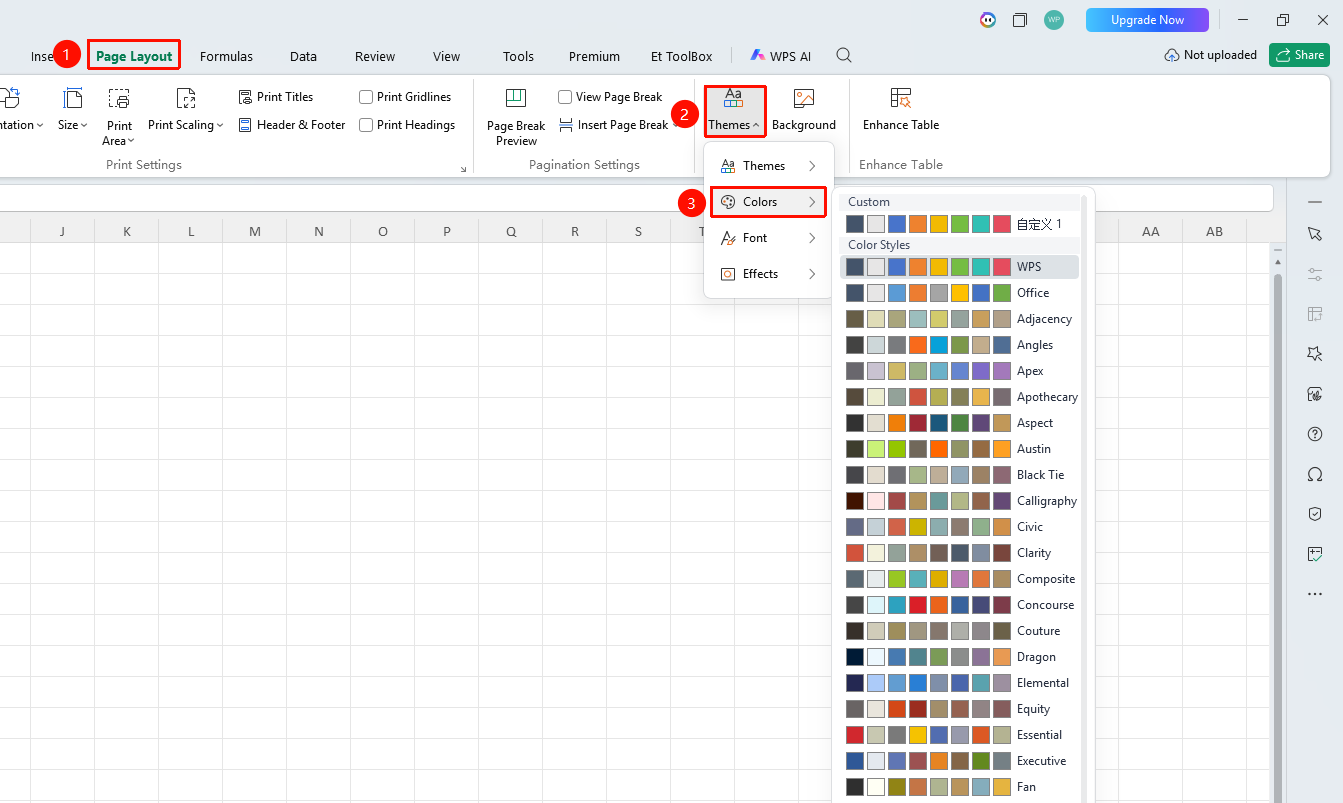The height and width of the screenshot is (803, 1343).
Task: Select the Office color scheme
Action: (x=960, y=293)
